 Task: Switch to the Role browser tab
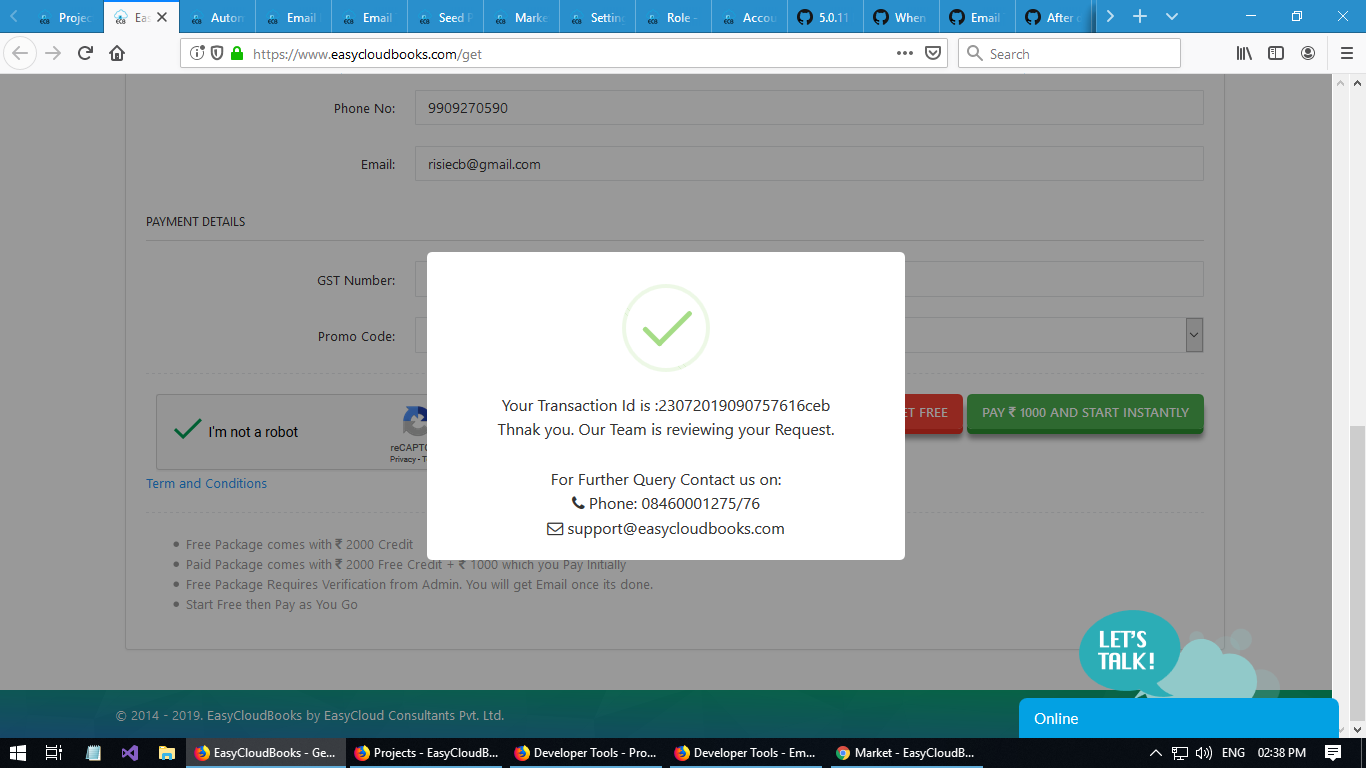674,17
